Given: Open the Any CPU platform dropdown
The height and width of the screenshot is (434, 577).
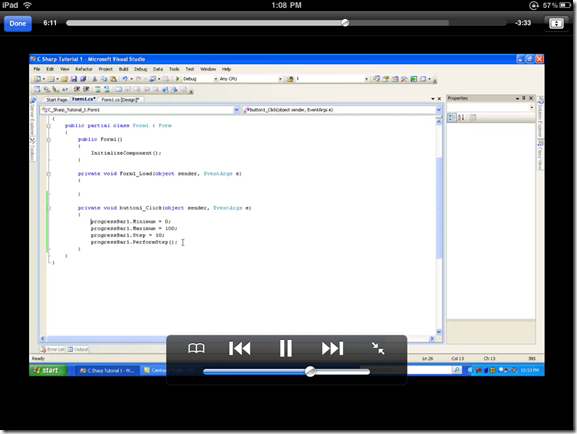Looking at the screenshot, I should click(280, 79).
